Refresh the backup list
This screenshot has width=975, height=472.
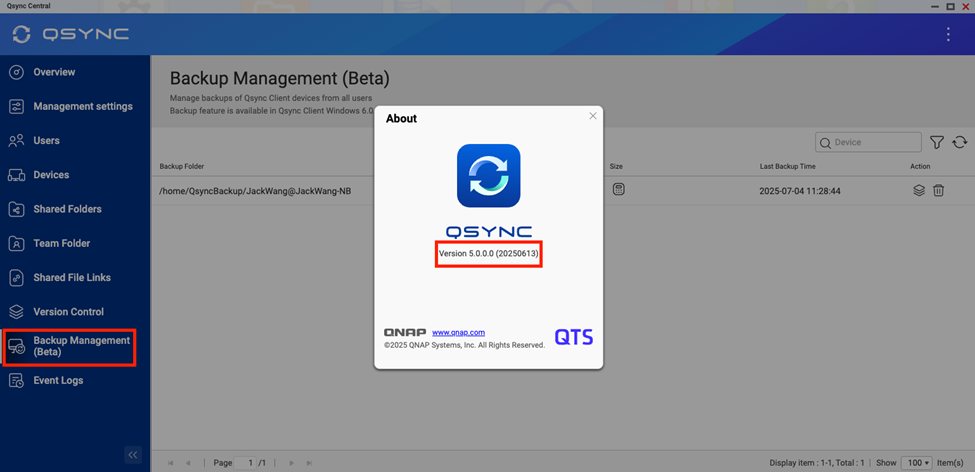(x=959, y=143)
